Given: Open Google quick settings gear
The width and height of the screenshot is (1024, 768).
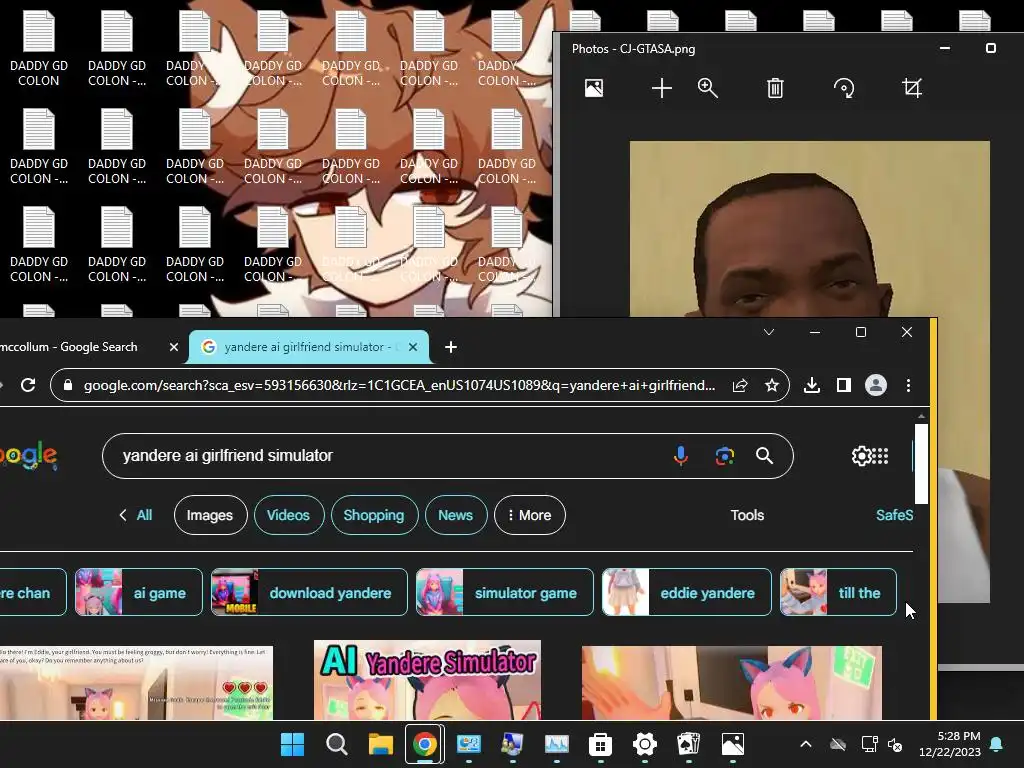Looking at the screenshot, I should tap(861, 456).
